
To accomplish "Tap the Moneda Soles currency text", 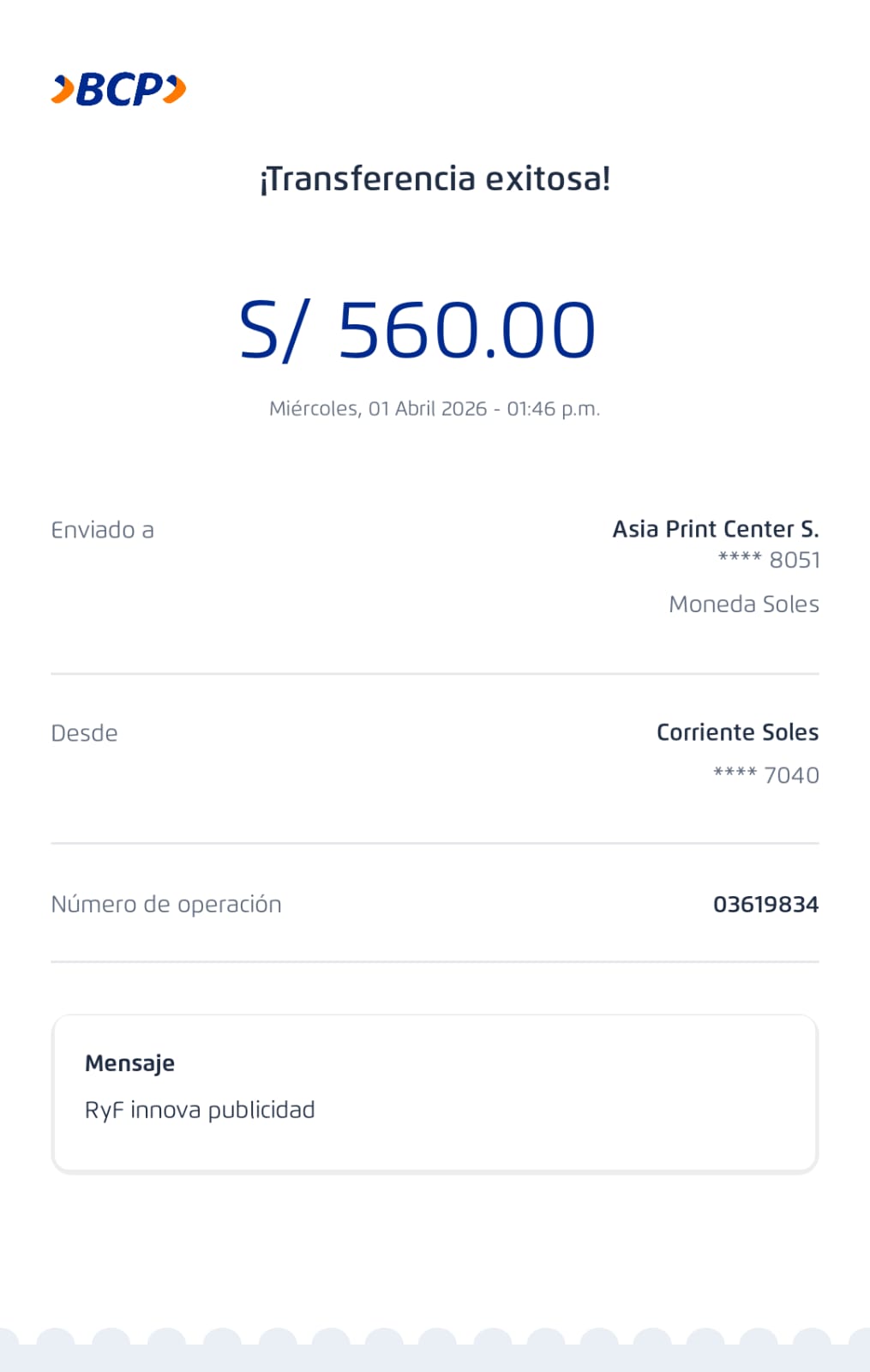I will (743, 605).
